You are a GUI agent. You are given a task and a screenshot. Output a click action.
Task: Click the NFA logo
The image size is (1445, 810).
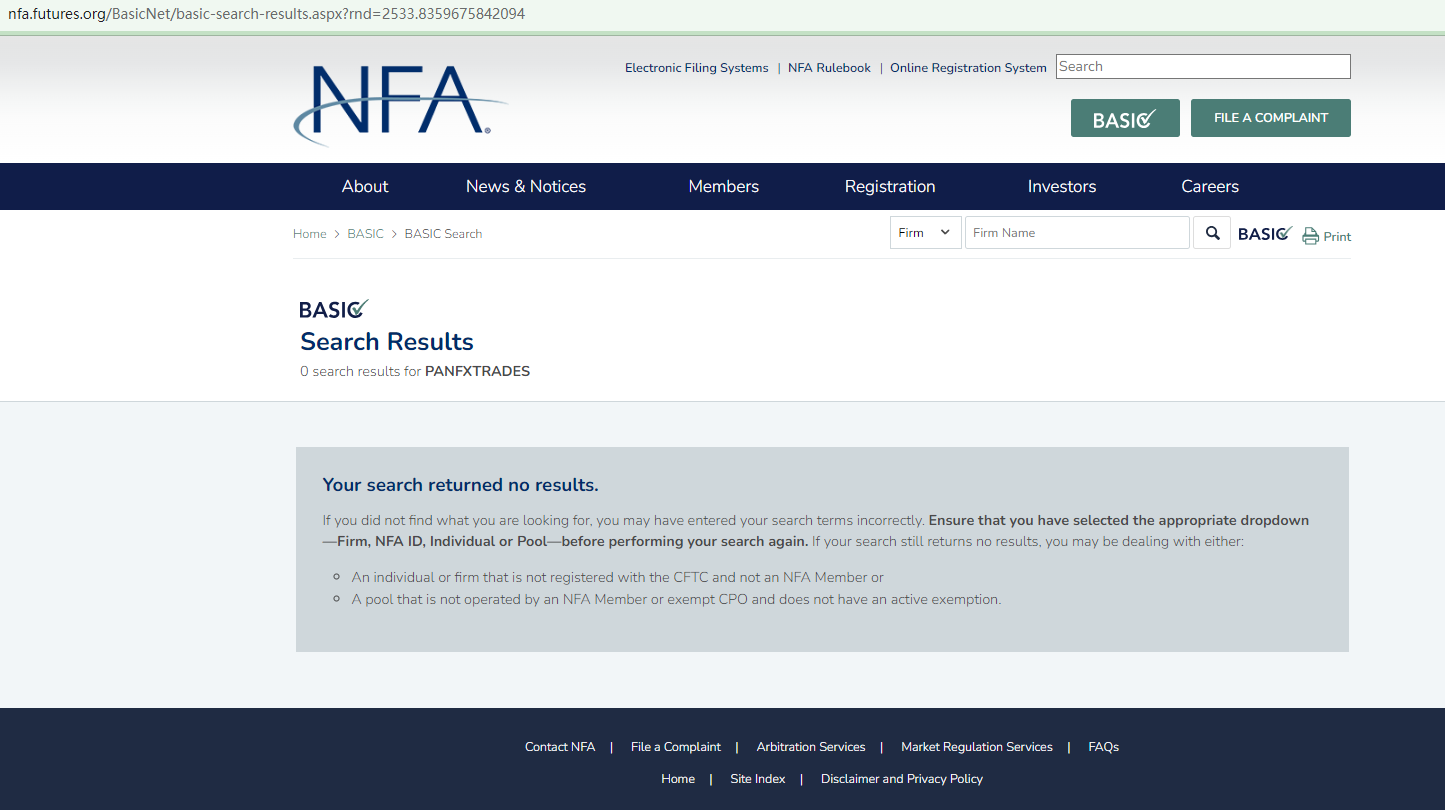tap(400, 105)
